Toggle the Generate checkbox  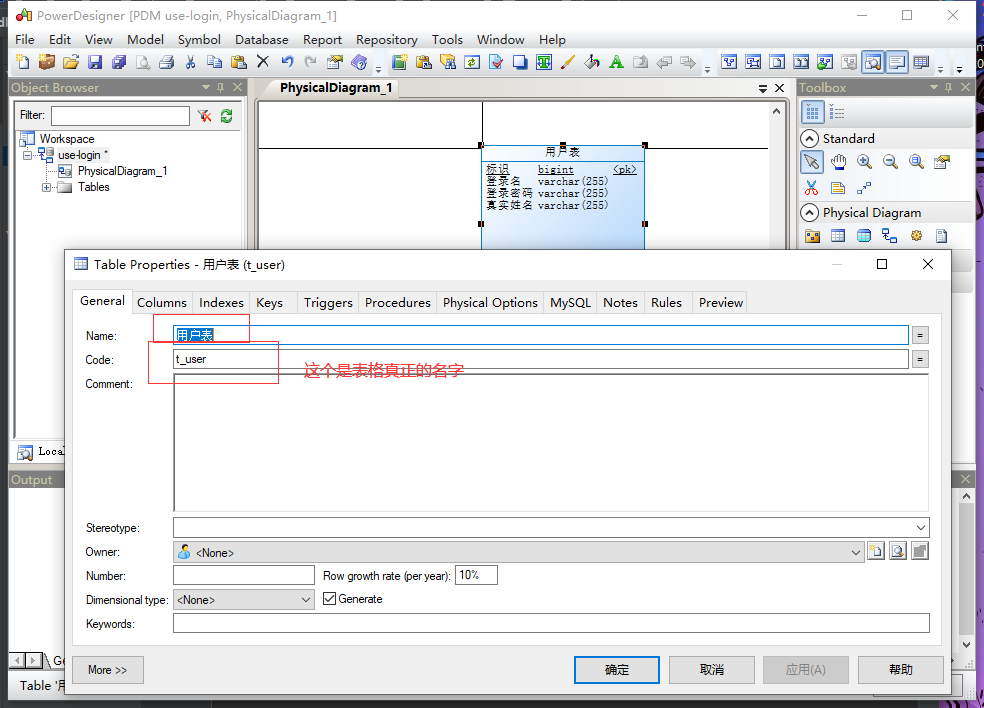click(x=329, y=599)
